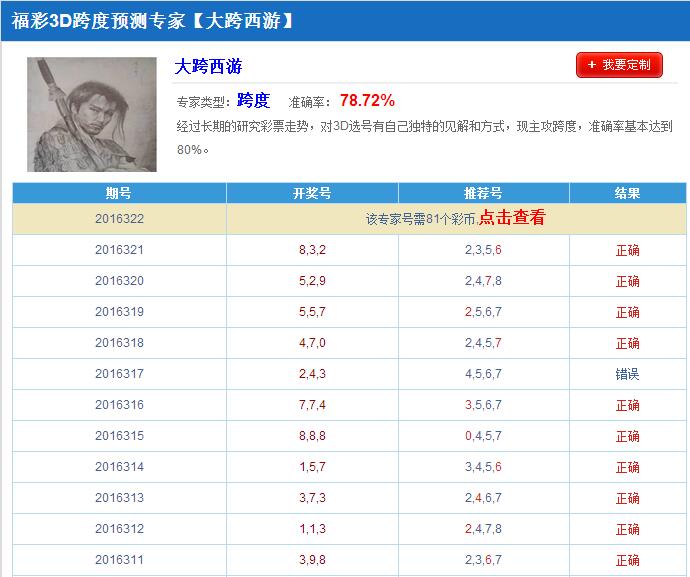Click recommended numbers 2,3,6,7
690x577 pixels.
coord(483,560)
